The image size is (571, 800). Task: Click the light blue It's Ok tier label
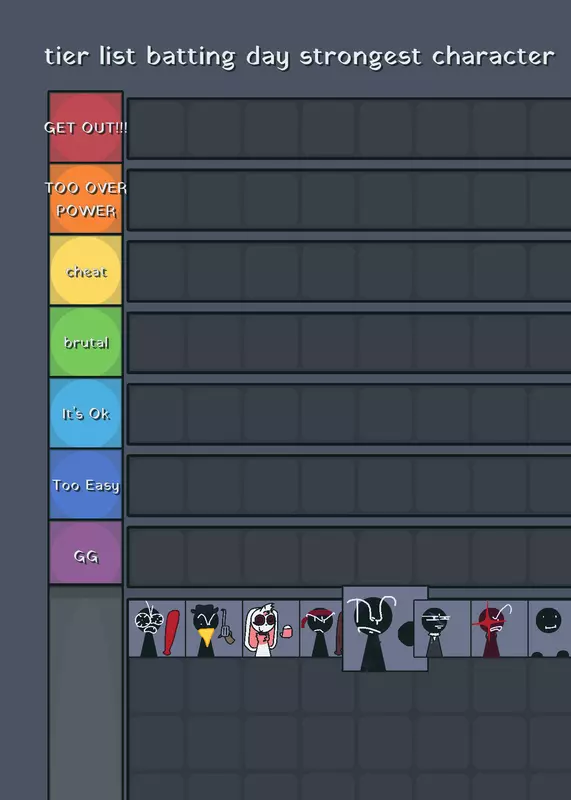click(86, 413)
